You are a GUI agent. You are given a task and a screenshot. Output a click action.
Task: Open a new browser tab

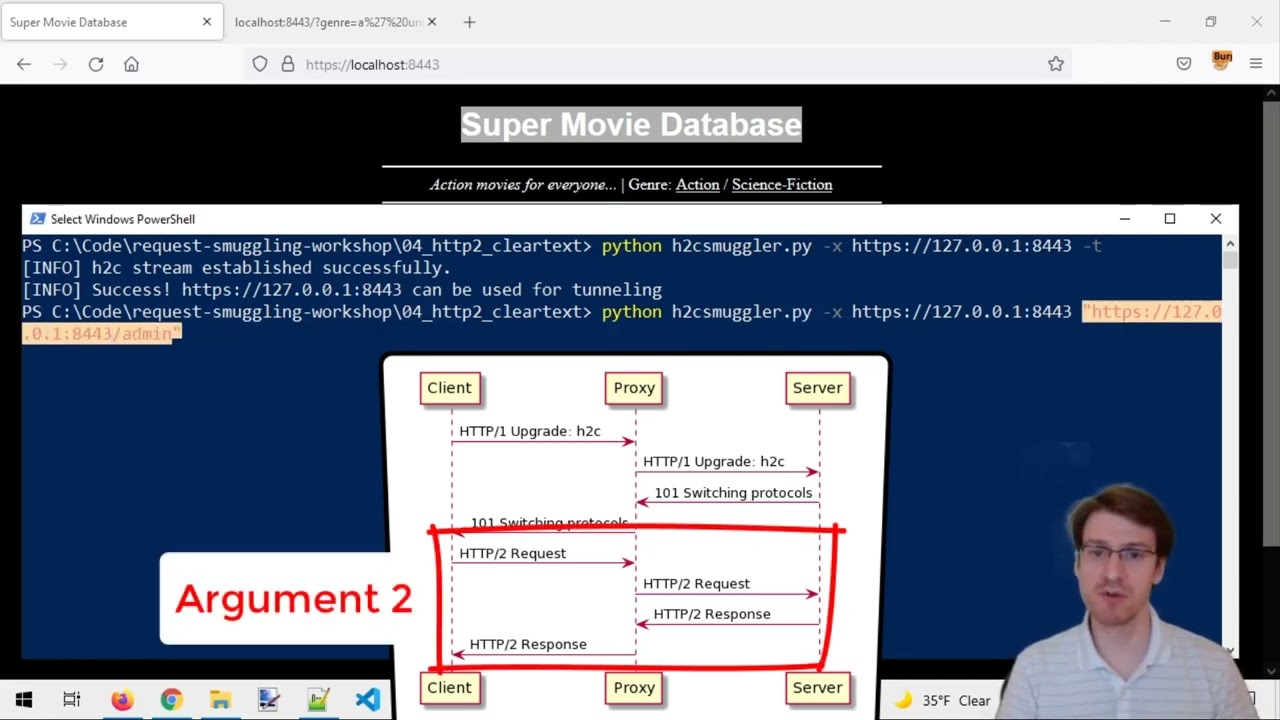[469, 22]
